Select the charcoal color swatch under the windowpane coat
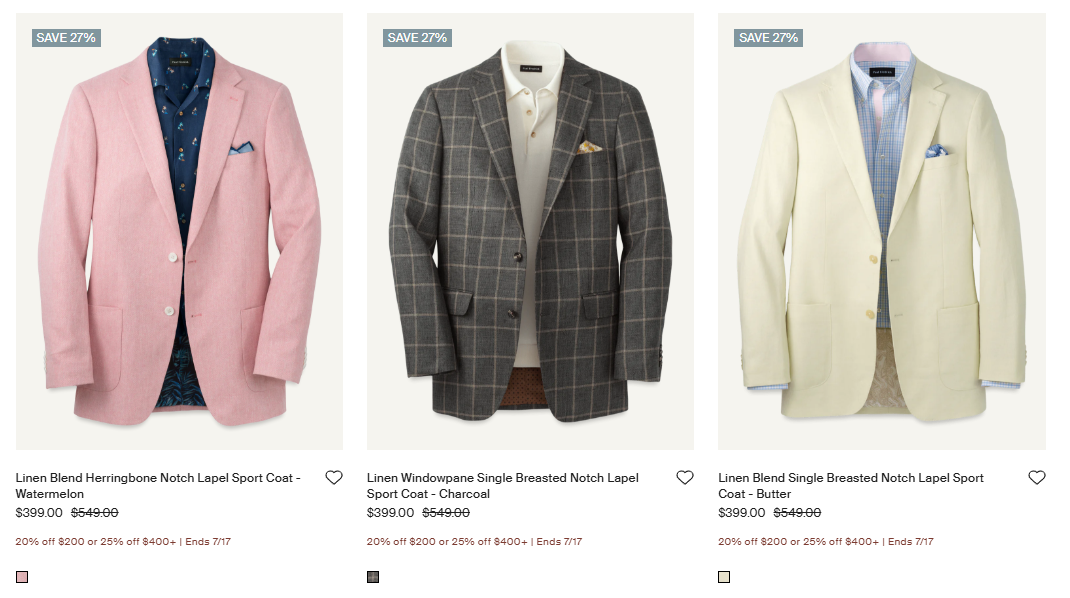Image resolution: width=1070 pixels, height=598 pixels. (372, 576)
